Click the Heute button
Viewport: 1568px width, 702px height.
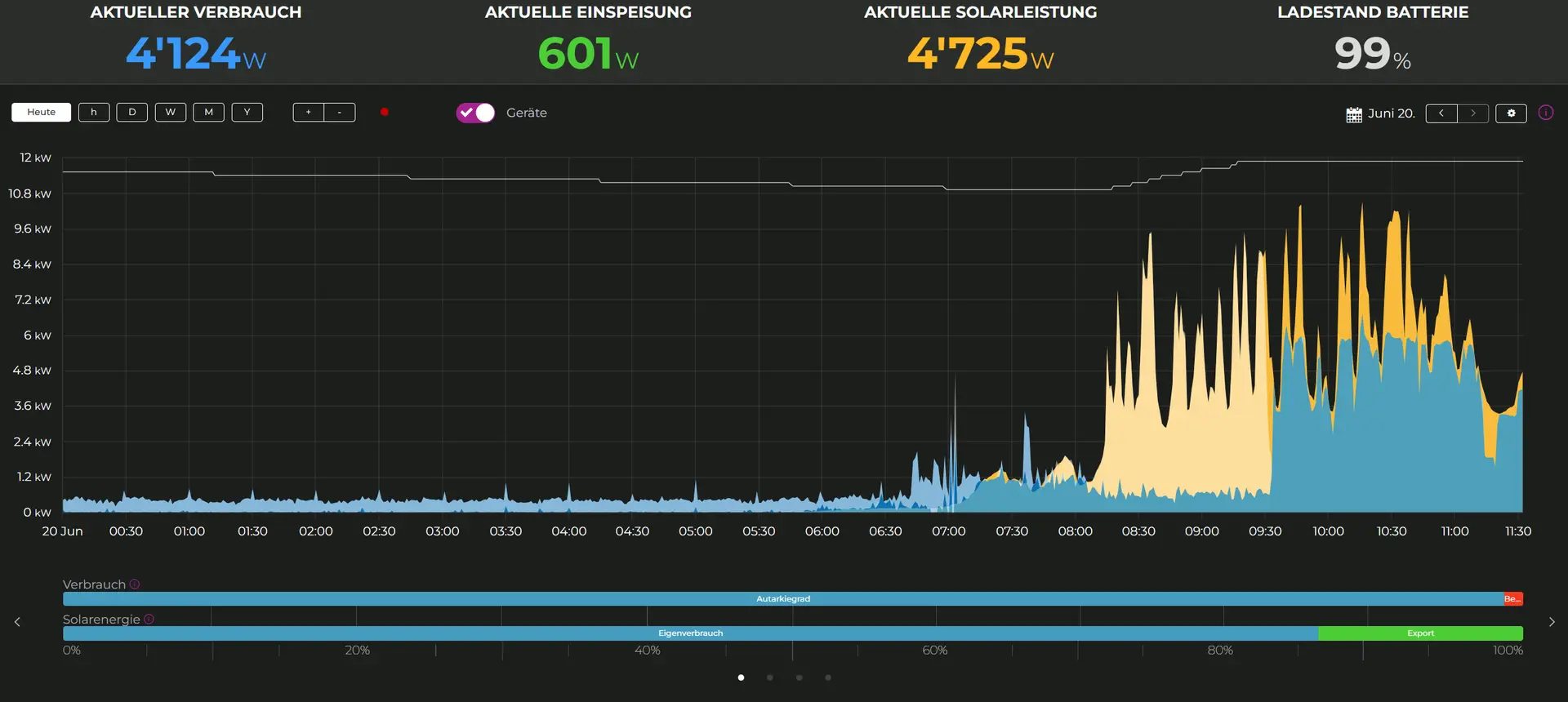[x=41, y=112]
